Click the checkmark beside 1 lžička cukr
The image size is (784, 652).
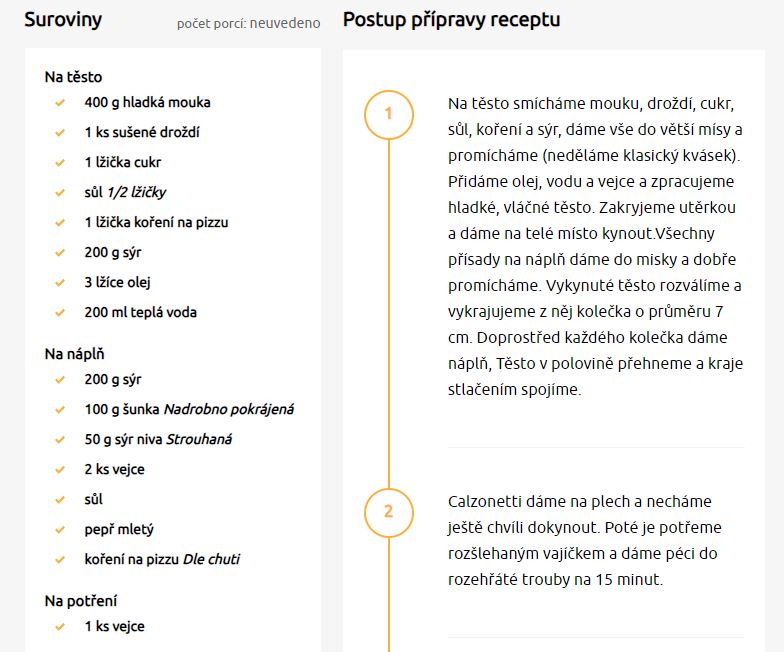(x=61, y=162)
